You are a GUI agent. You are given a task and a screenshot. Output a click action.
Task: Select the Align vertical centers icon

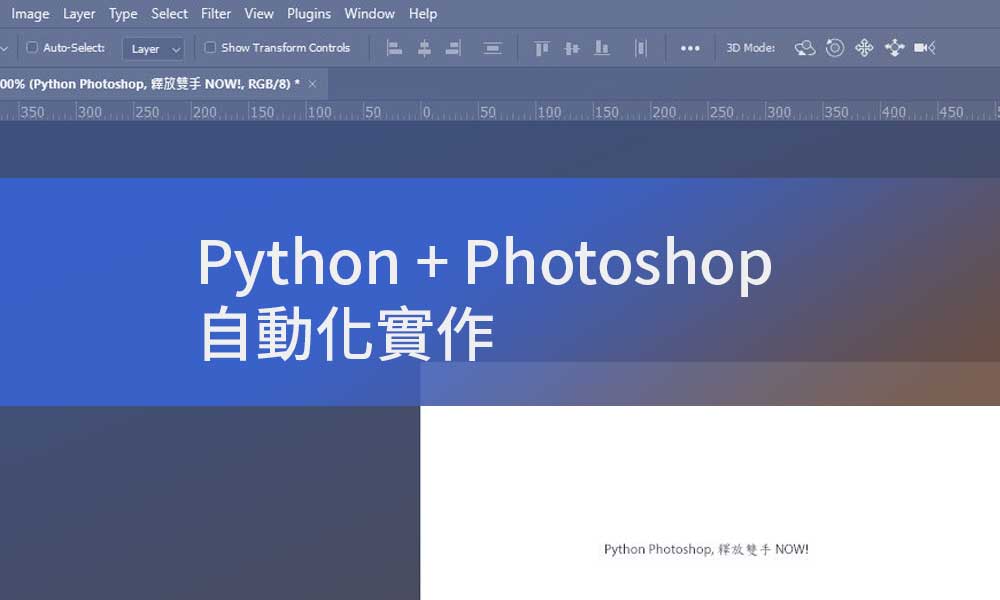tap(571, 48)
